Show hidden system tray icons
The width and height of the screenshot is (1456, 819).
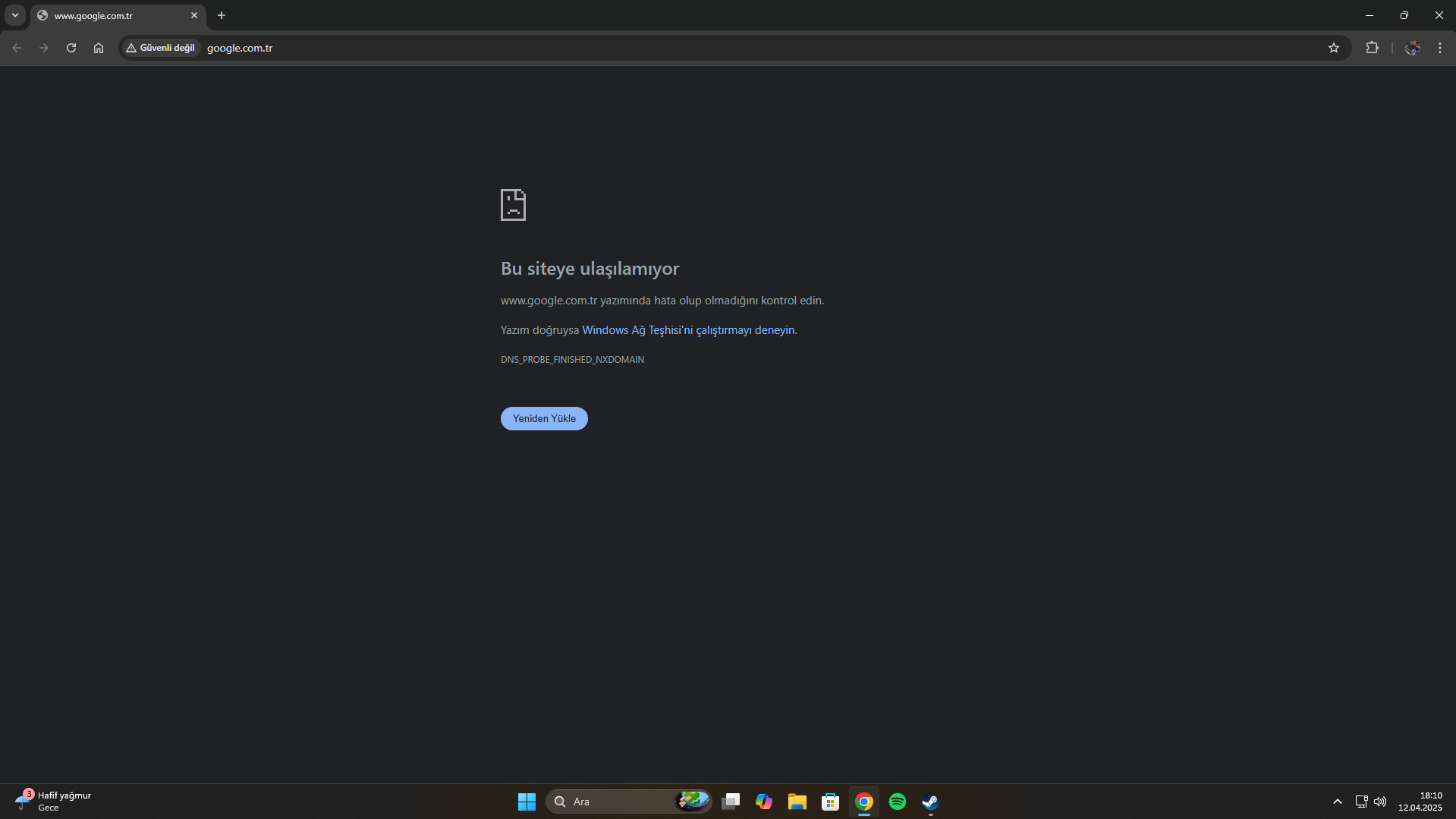(x=1338, y=802)
